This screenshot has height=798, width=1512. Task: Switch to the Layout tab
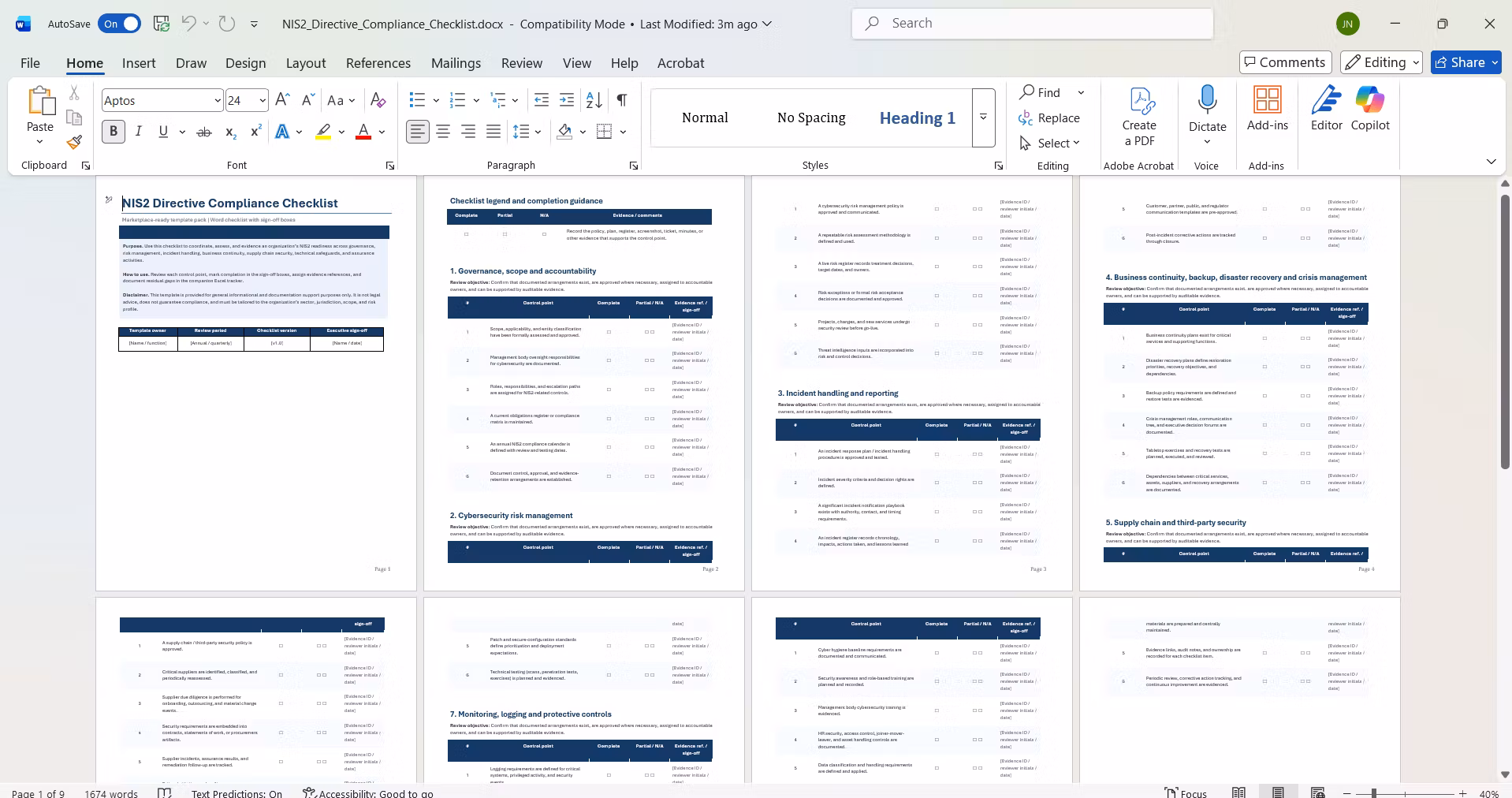pyautogui.click(x=306, y=63)
